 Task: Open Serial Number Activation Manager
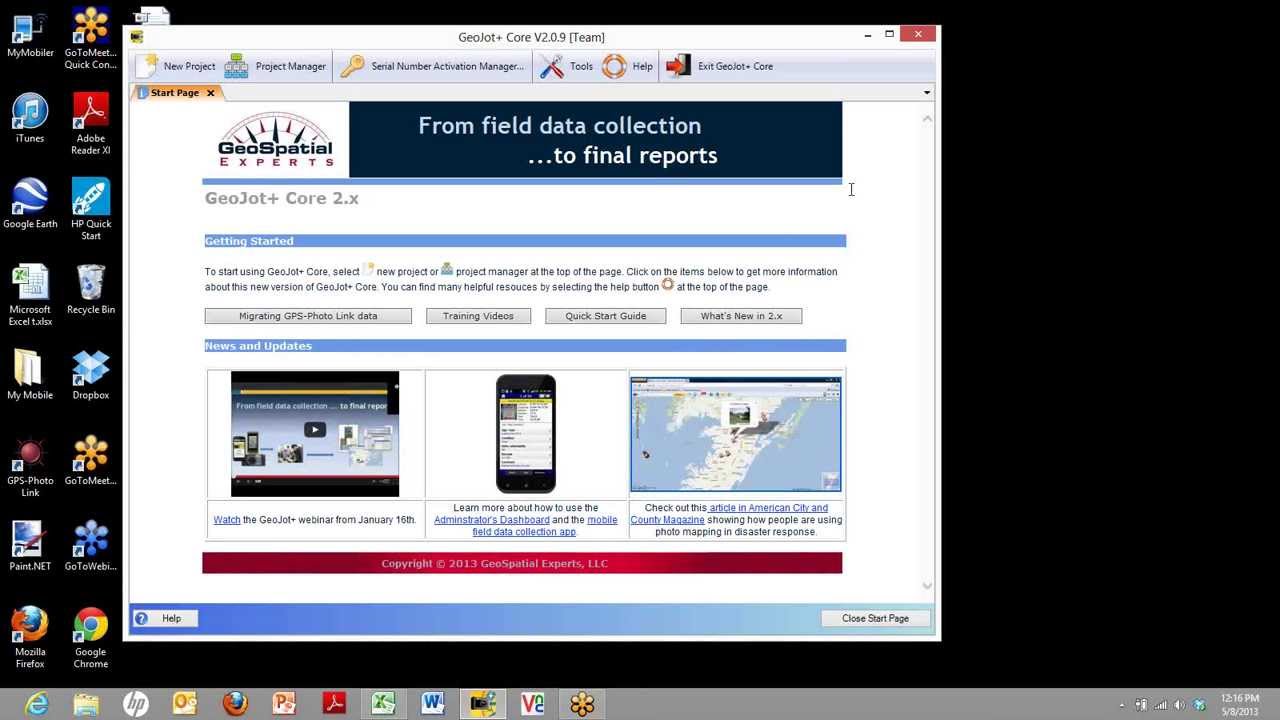pos(431,66)
